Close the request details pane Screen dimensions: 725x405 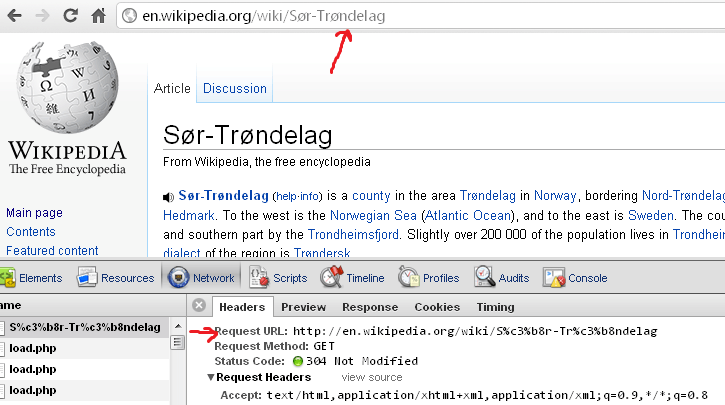[199, 305]
